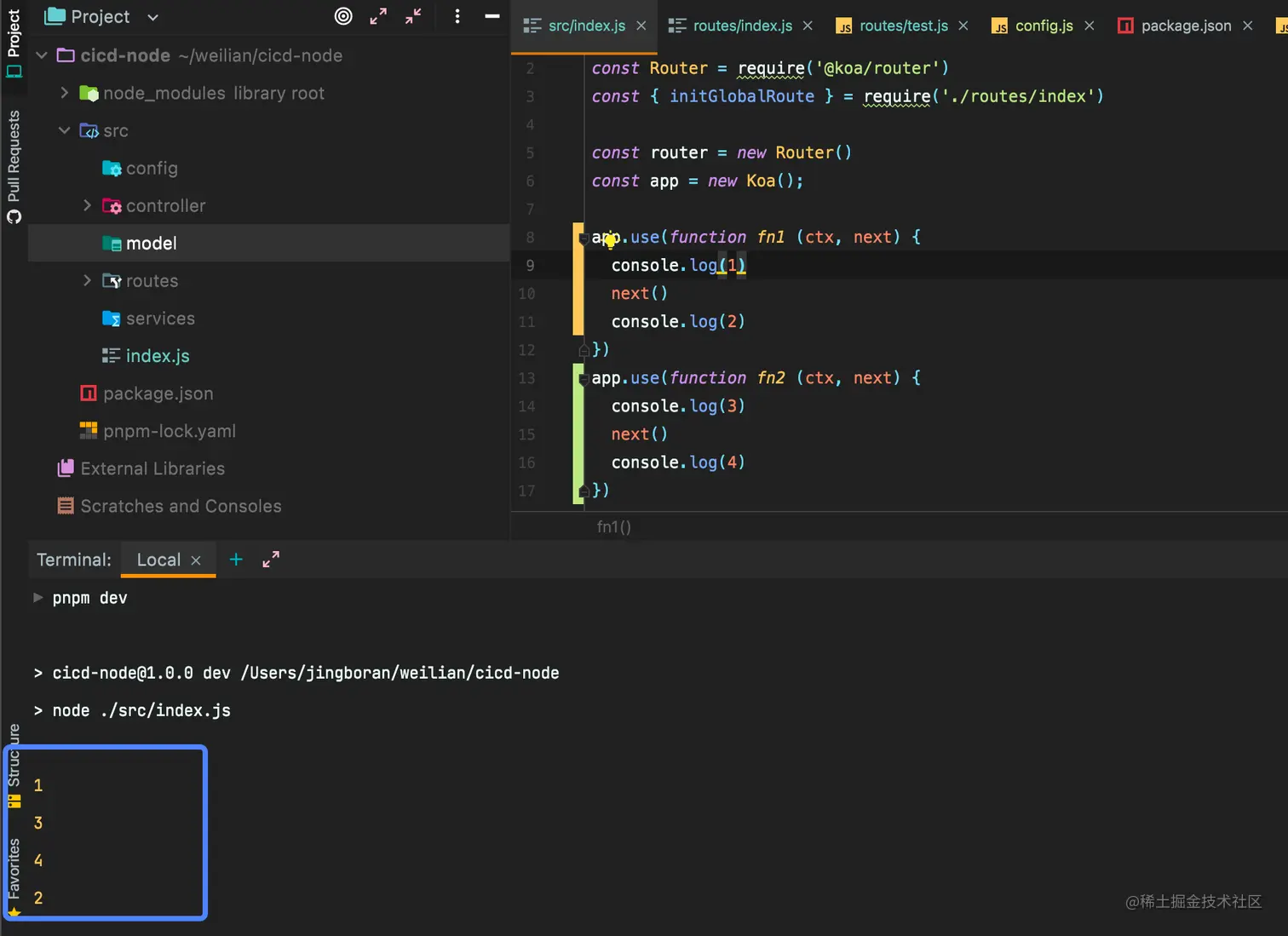The width and height of the screenshot is (1288, 936).
Task: Select the Local terminal tab
Action: pyautogui.click(x=158, y=560)
